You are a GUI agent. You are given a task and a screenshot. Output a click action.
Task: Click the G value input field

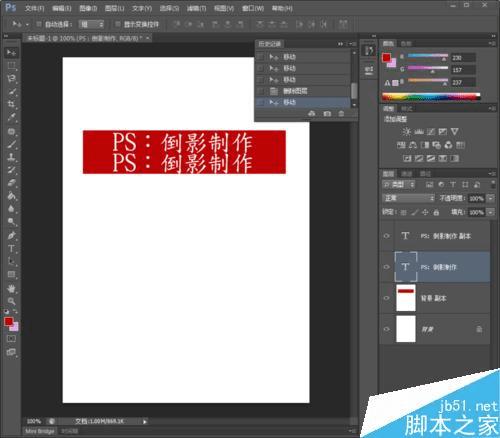(x=463, y=70)
